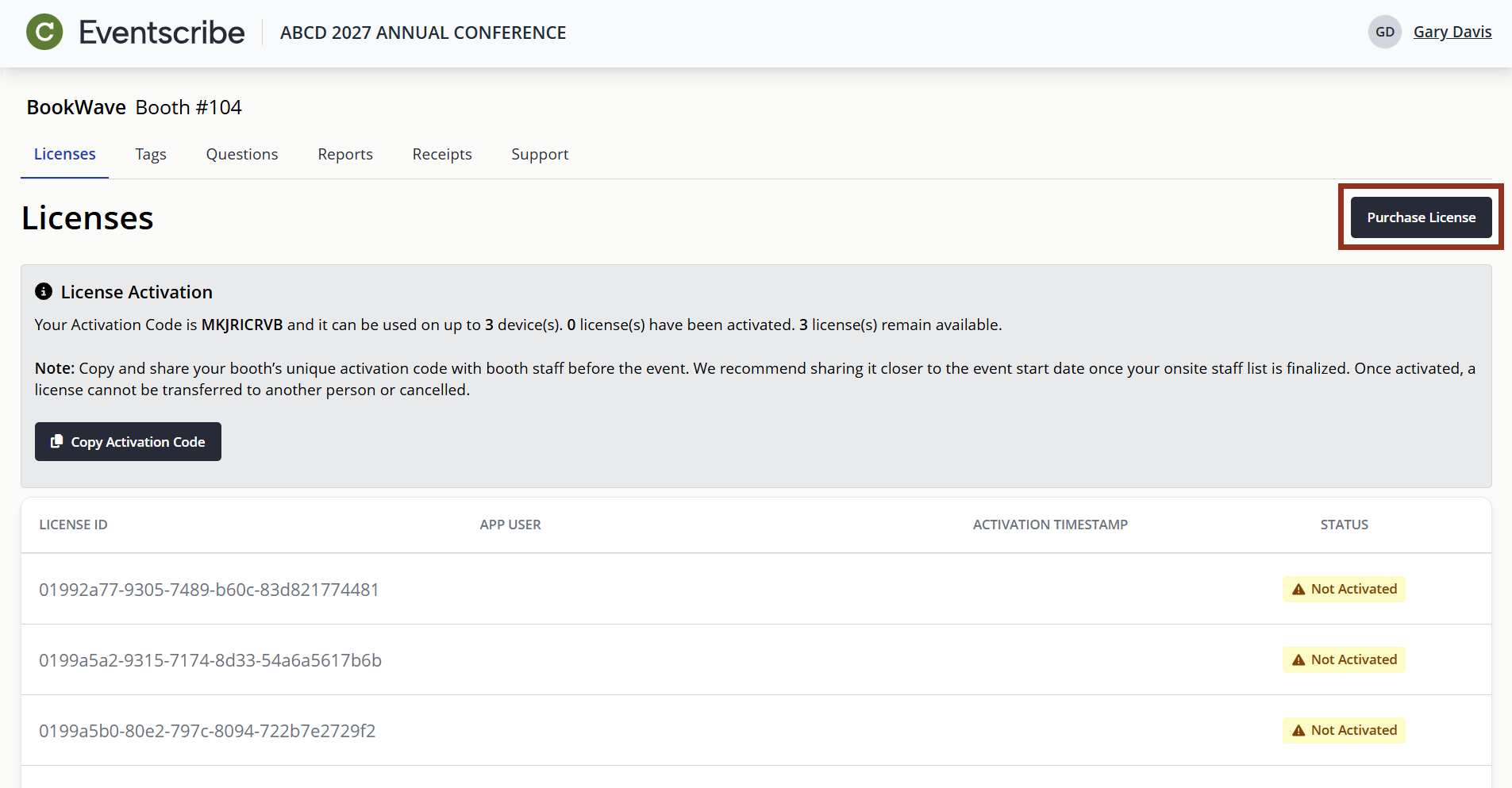The height and width of the screenshot is (788, 1512).
Task: Click the Copy Activation Code button
Action: 128,441
